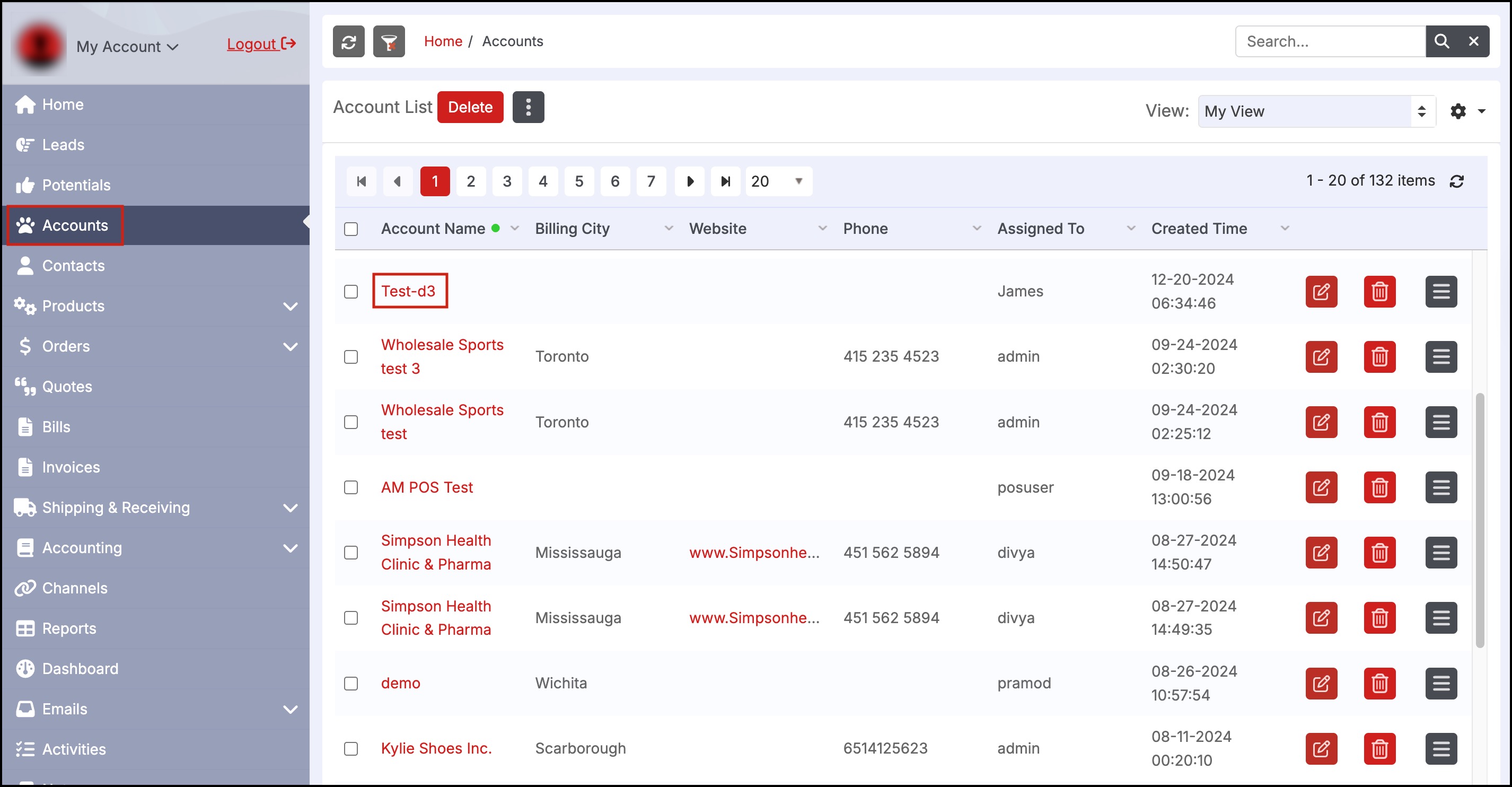Click the search magnifier icon

coord(1441,42)
